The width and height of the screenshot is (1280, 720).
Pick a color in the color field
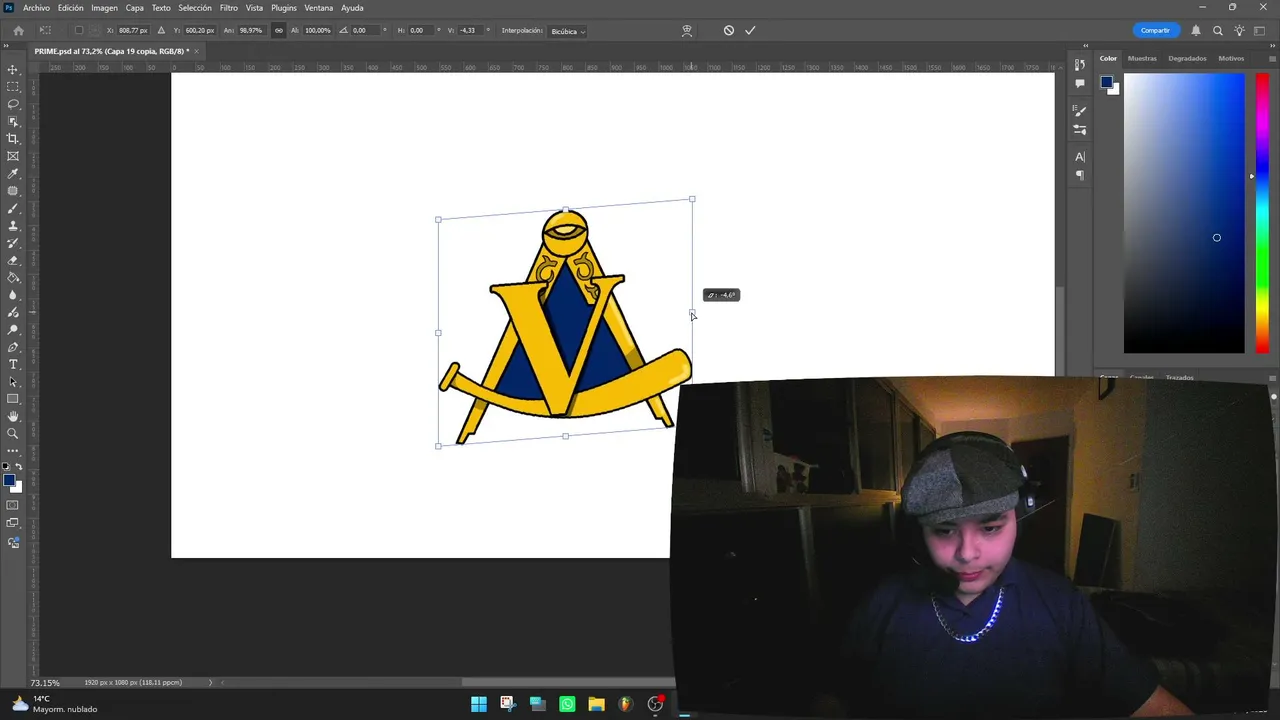[x=1184, y=213]
